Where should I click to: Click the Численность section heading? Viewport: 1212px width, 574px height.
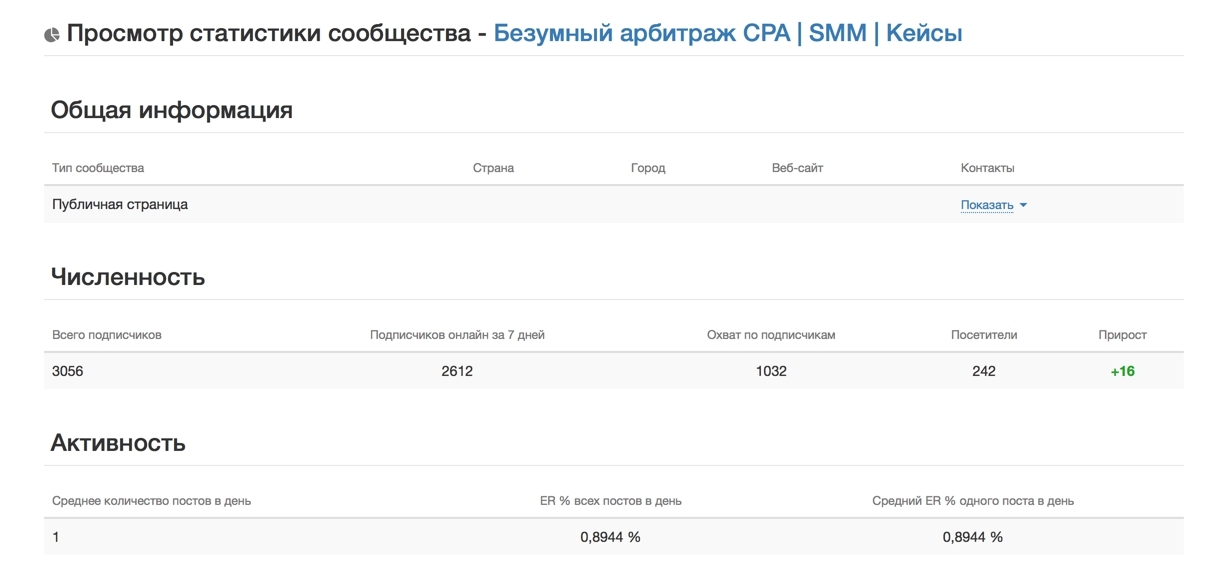(x=128, y=277)
